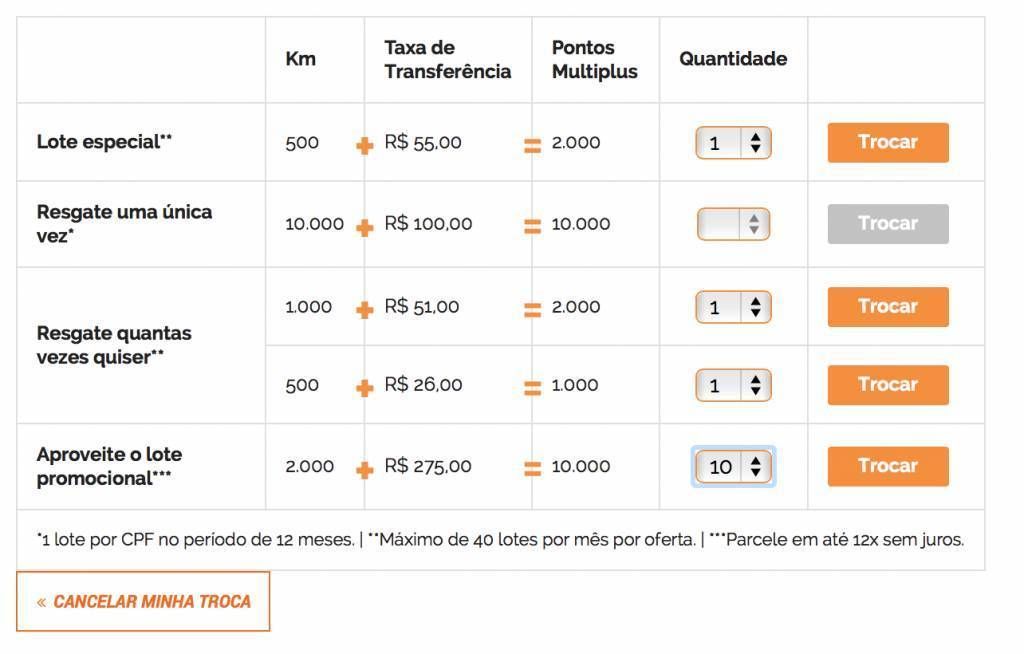Open the disabled quantity dropdown for 10.000 Km
The width and height of the screenshot is (1024, 654).
tap(733, 224)
